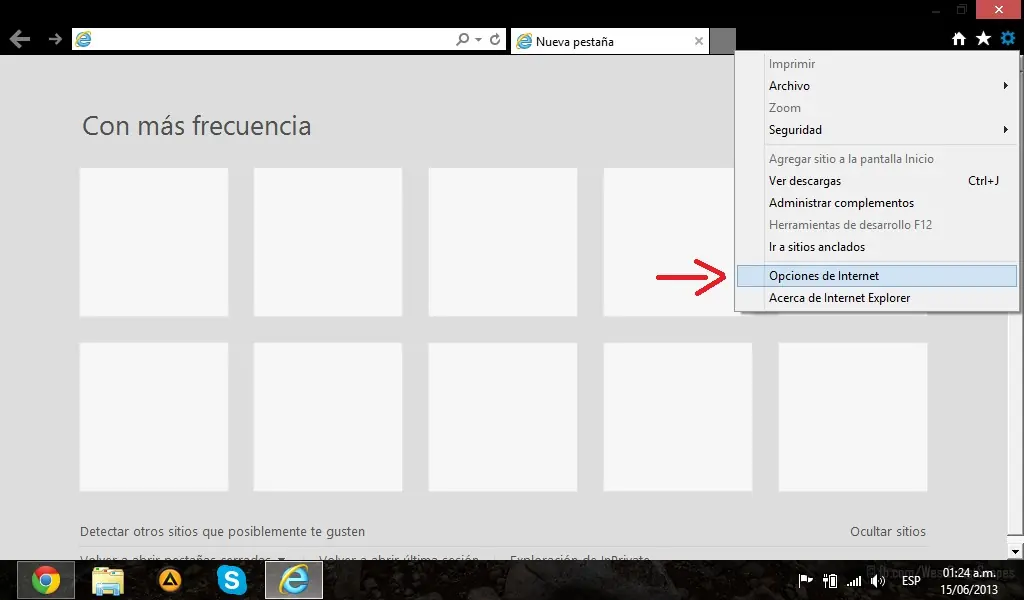1024x600 pixels.
Task: Click the volume speaker tray icon
Action: coord(878,580)
